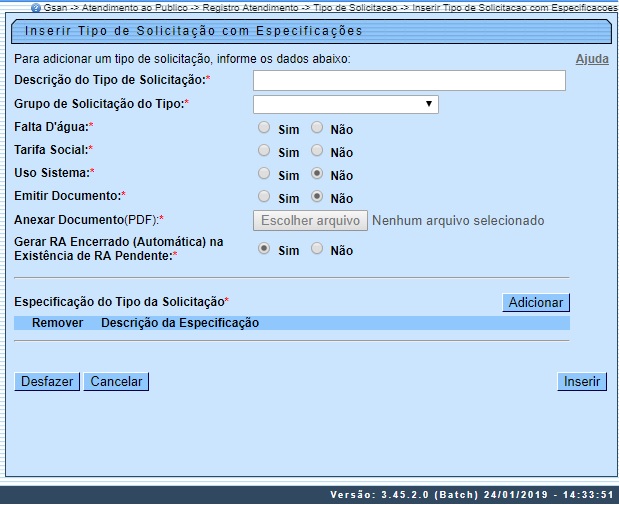This screenshot has width=619, height=505.
Task: Choose Sim for Tarifa Social
Action: point(264,151)
